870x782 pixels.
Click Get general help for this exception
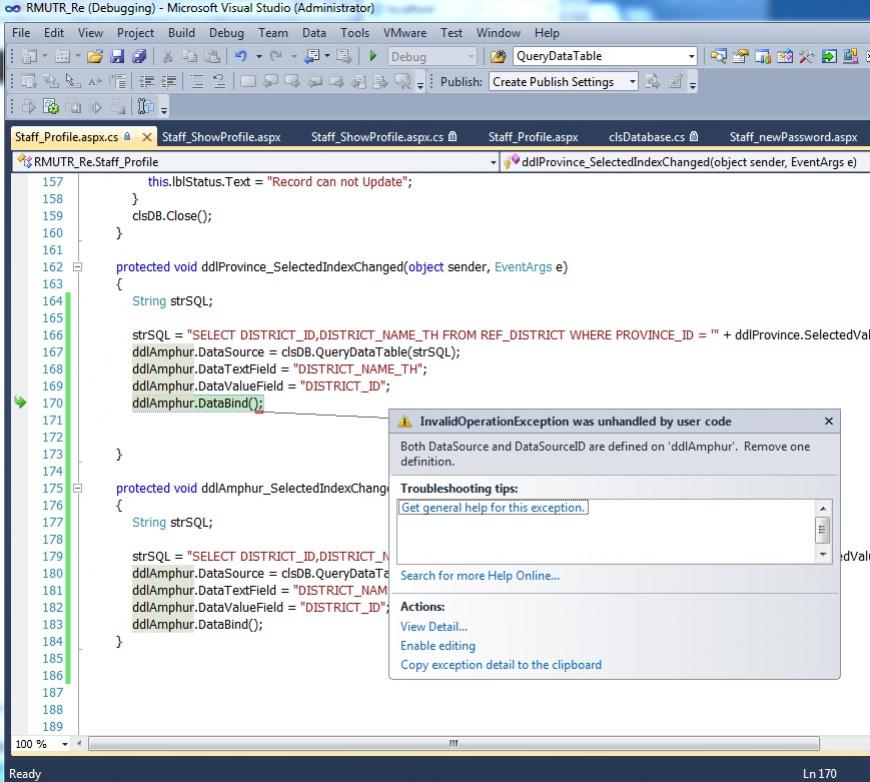tap(493, 507)
